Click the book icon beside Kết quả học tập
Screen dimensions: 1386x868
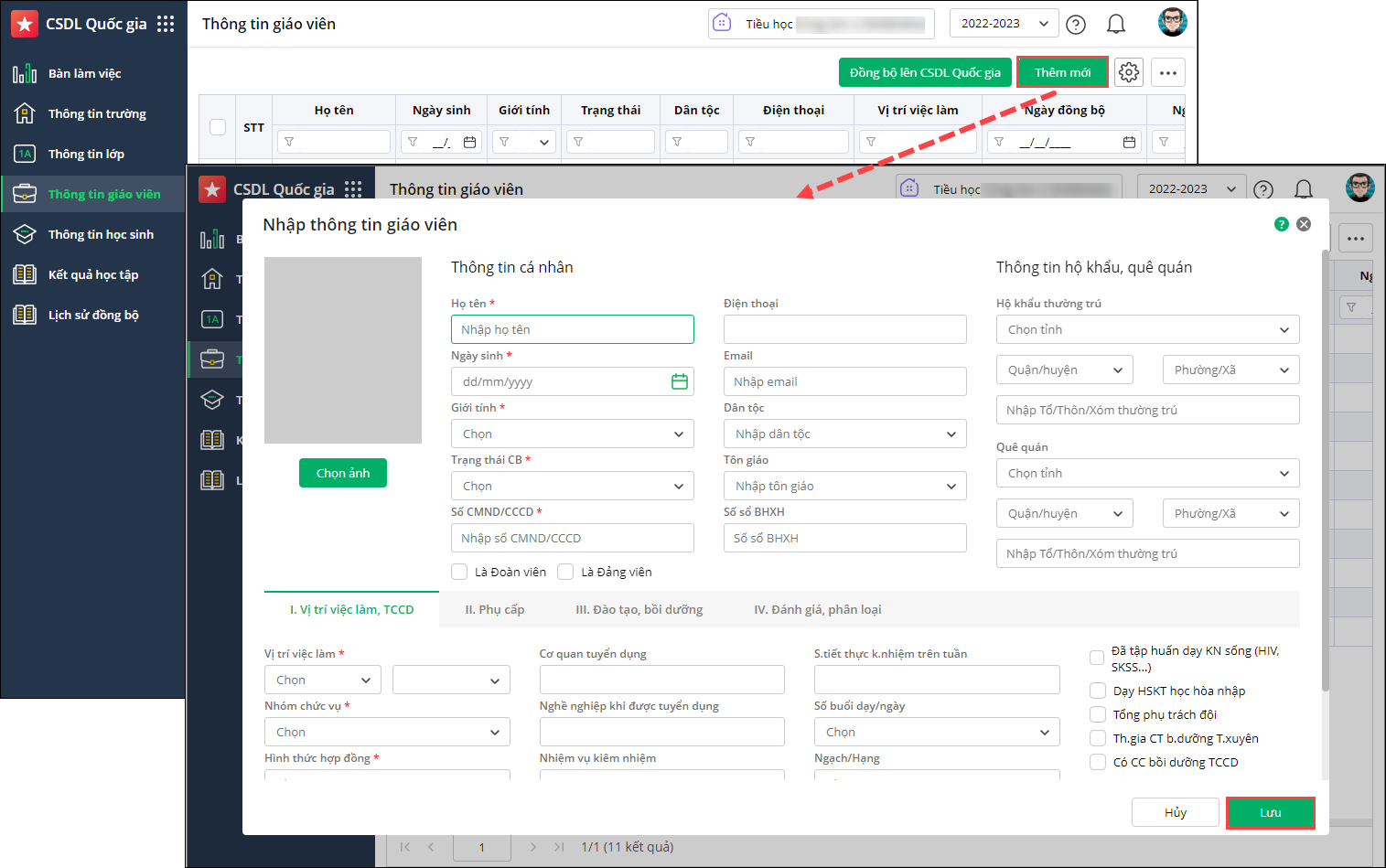tap(25, 274)
